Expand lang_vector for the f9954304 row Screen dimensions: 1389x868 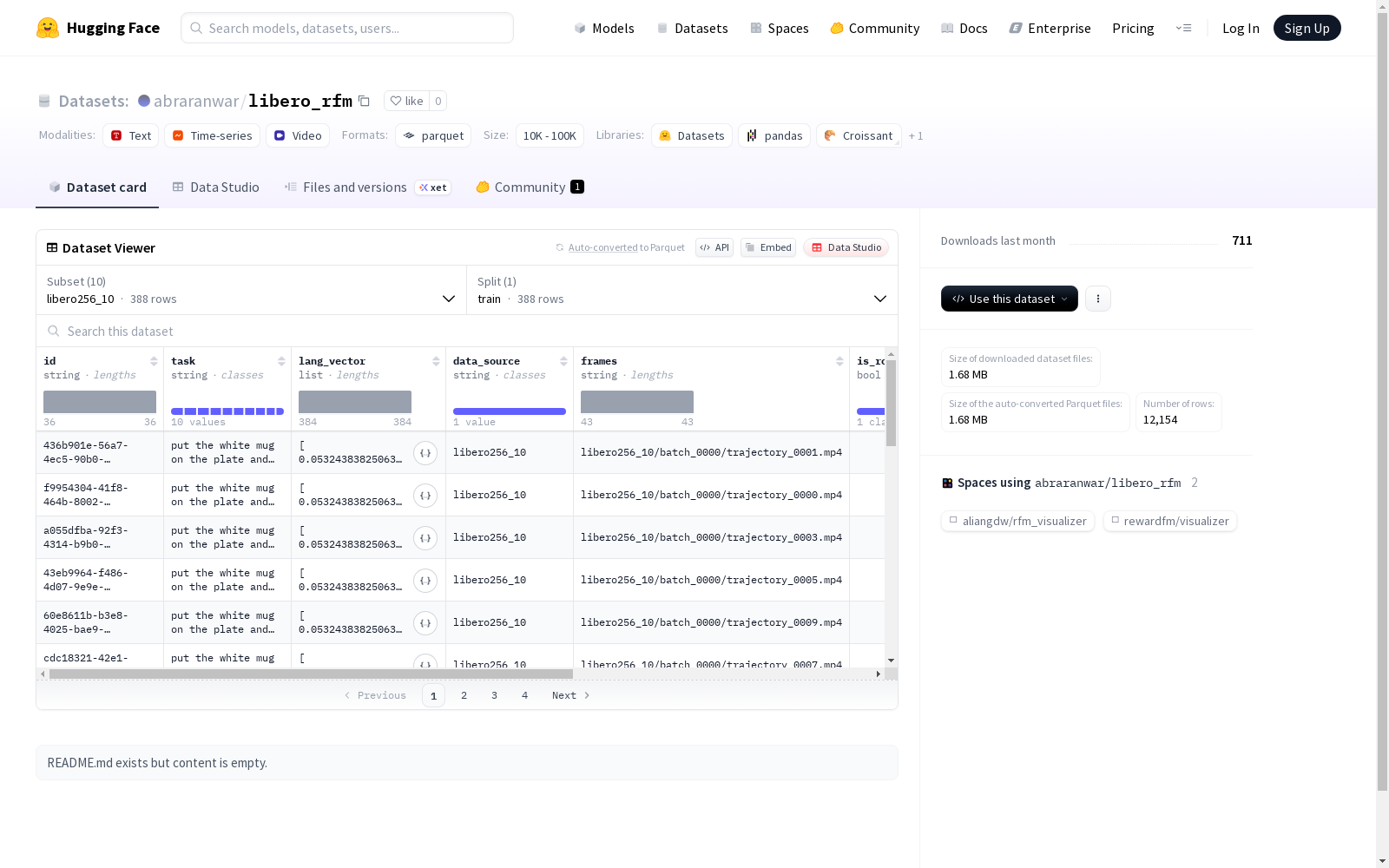click(x=425, y=496)
